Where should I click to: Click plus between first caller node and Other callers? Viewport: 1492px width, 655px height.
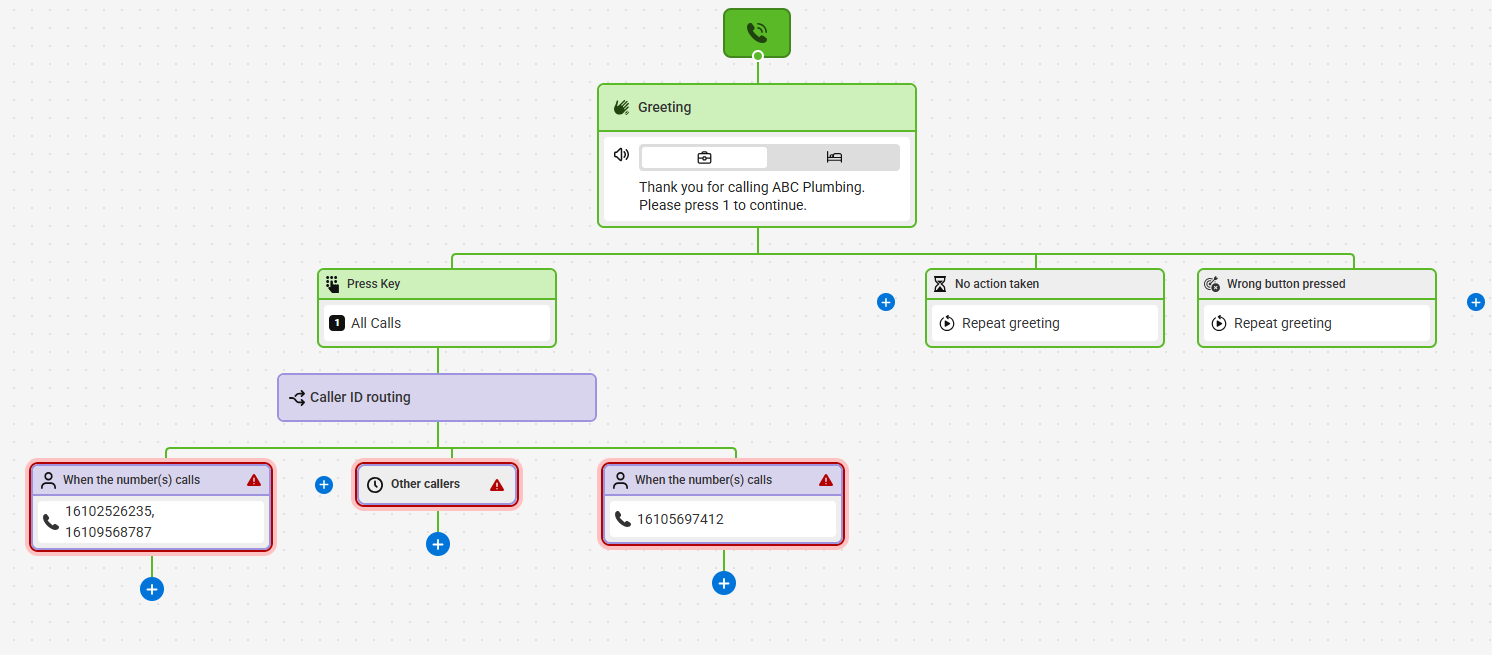[324, 485]
